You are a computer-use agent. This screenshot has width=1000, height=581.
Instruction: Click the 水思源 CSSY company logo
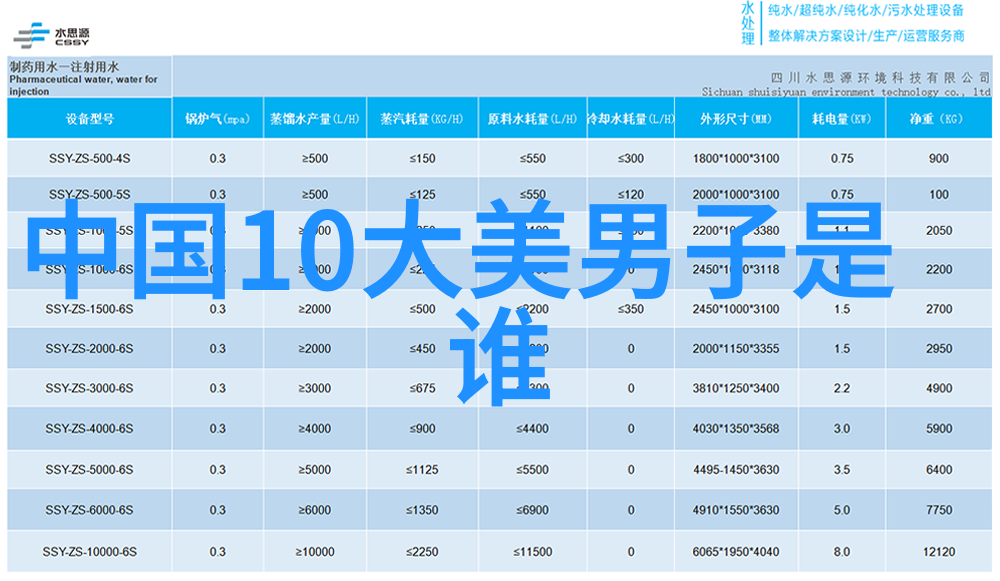pos(52,36)
